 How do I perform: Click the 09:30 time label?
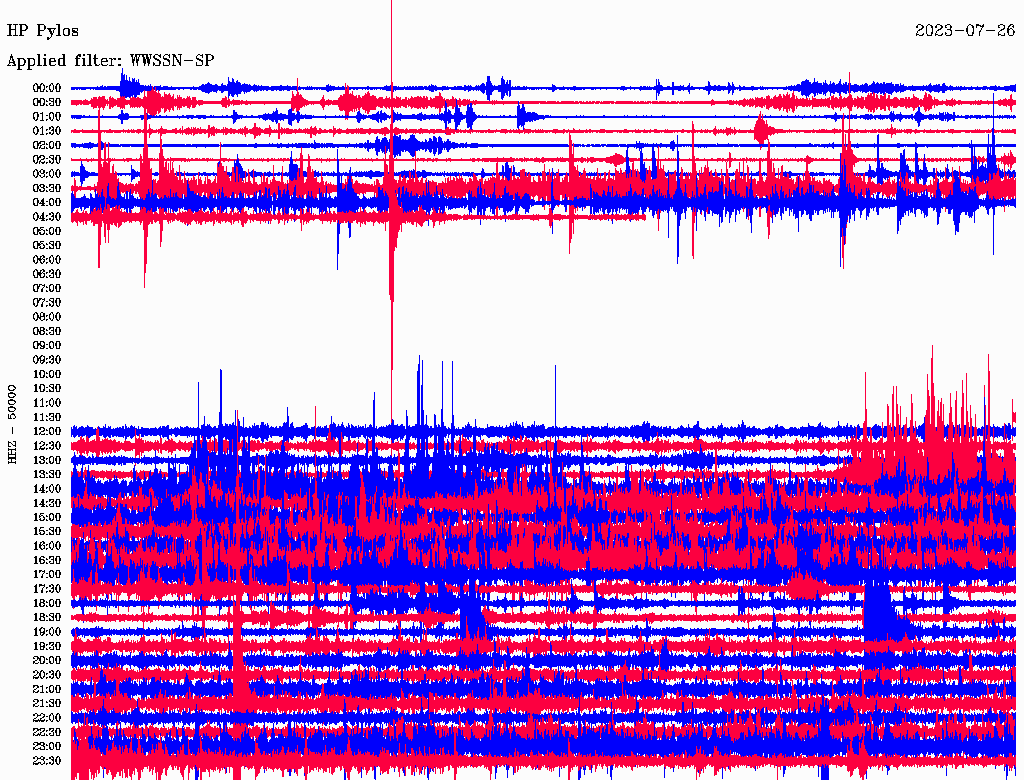[47, 359]
